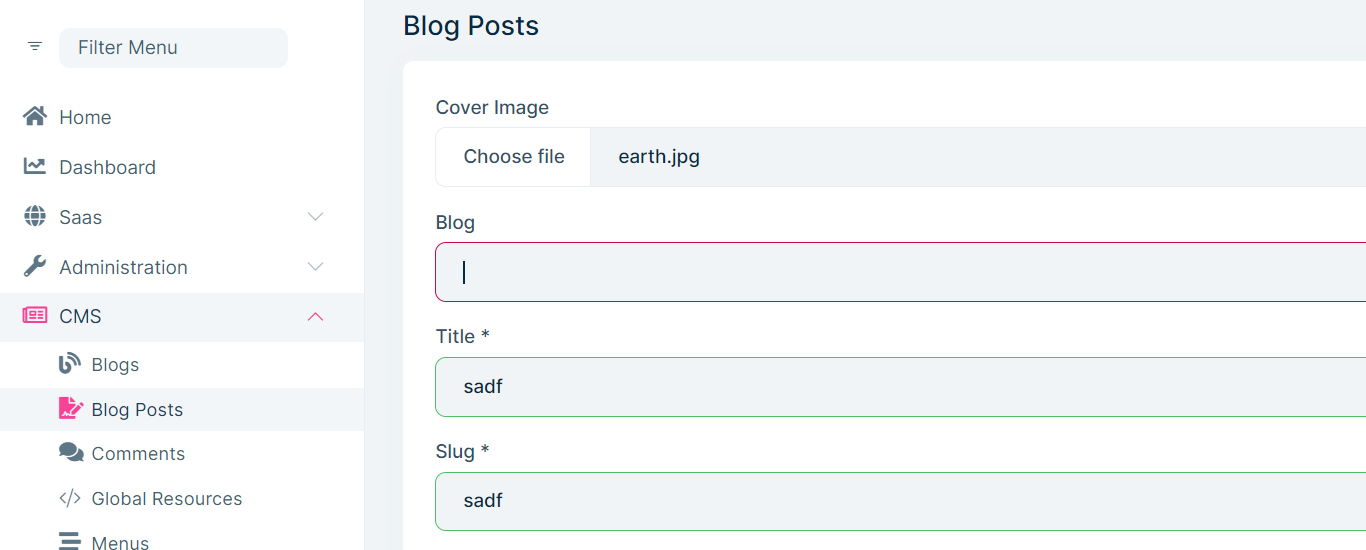This screenshot has width=1366, height=550.
Task: Open Global Resources menu item
Action: (x=167, y=499)
